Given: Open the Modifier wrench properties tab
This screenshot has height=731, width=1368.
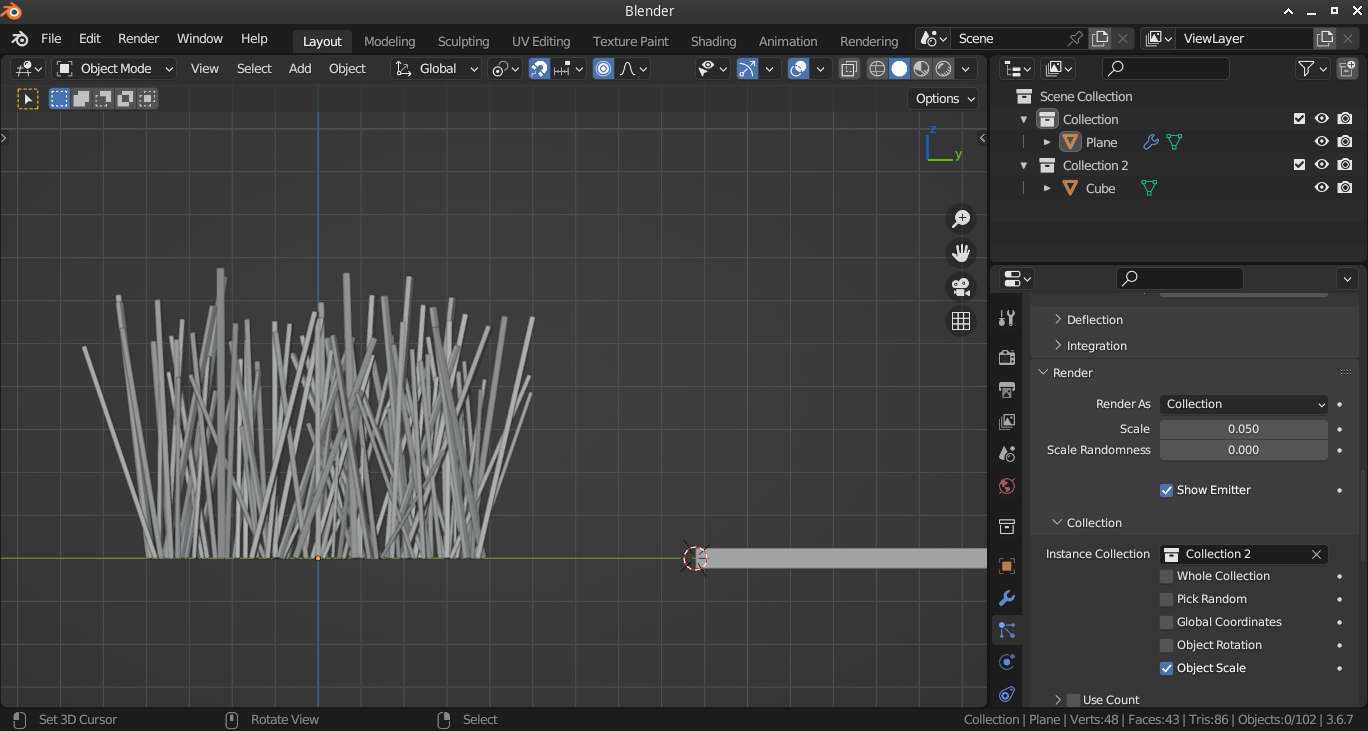Looking at the screenshot, I should pos(1007,598).
